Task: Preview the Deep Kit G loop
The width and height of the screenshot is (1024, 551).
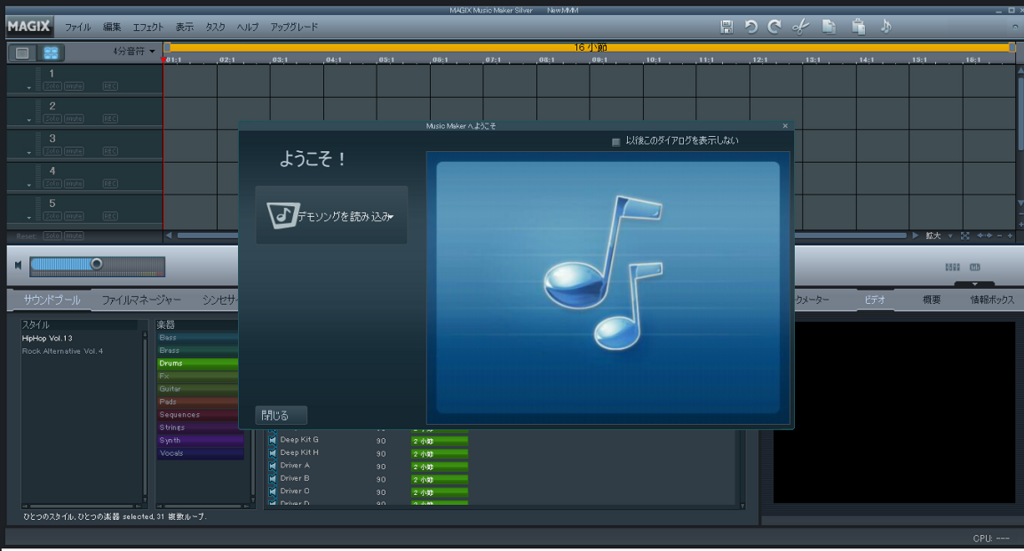Action: click(273, 440)
